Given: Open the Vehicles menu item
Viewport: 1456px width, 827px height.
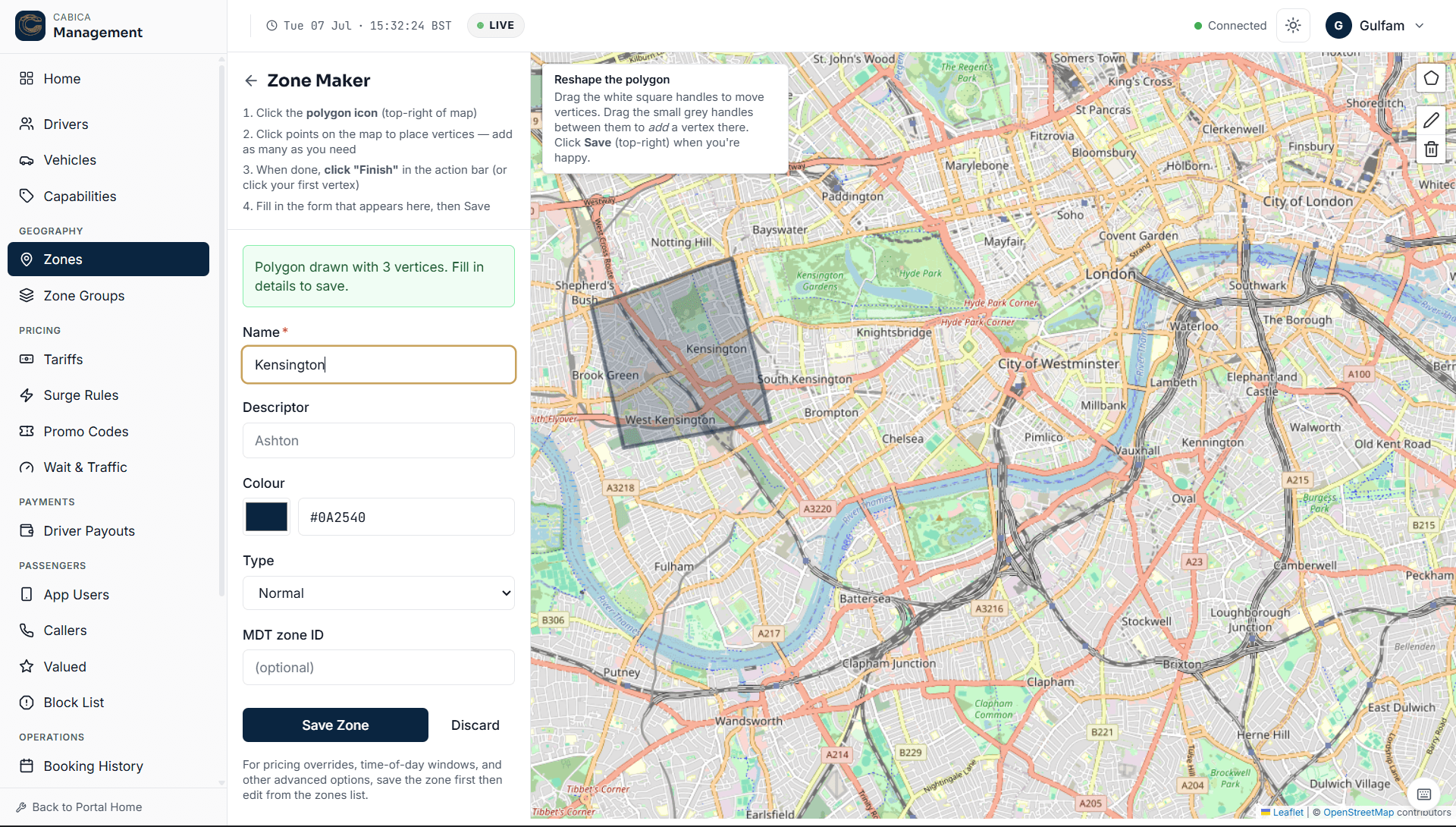Looking at the screenshot, I should (x=108, y=160).
